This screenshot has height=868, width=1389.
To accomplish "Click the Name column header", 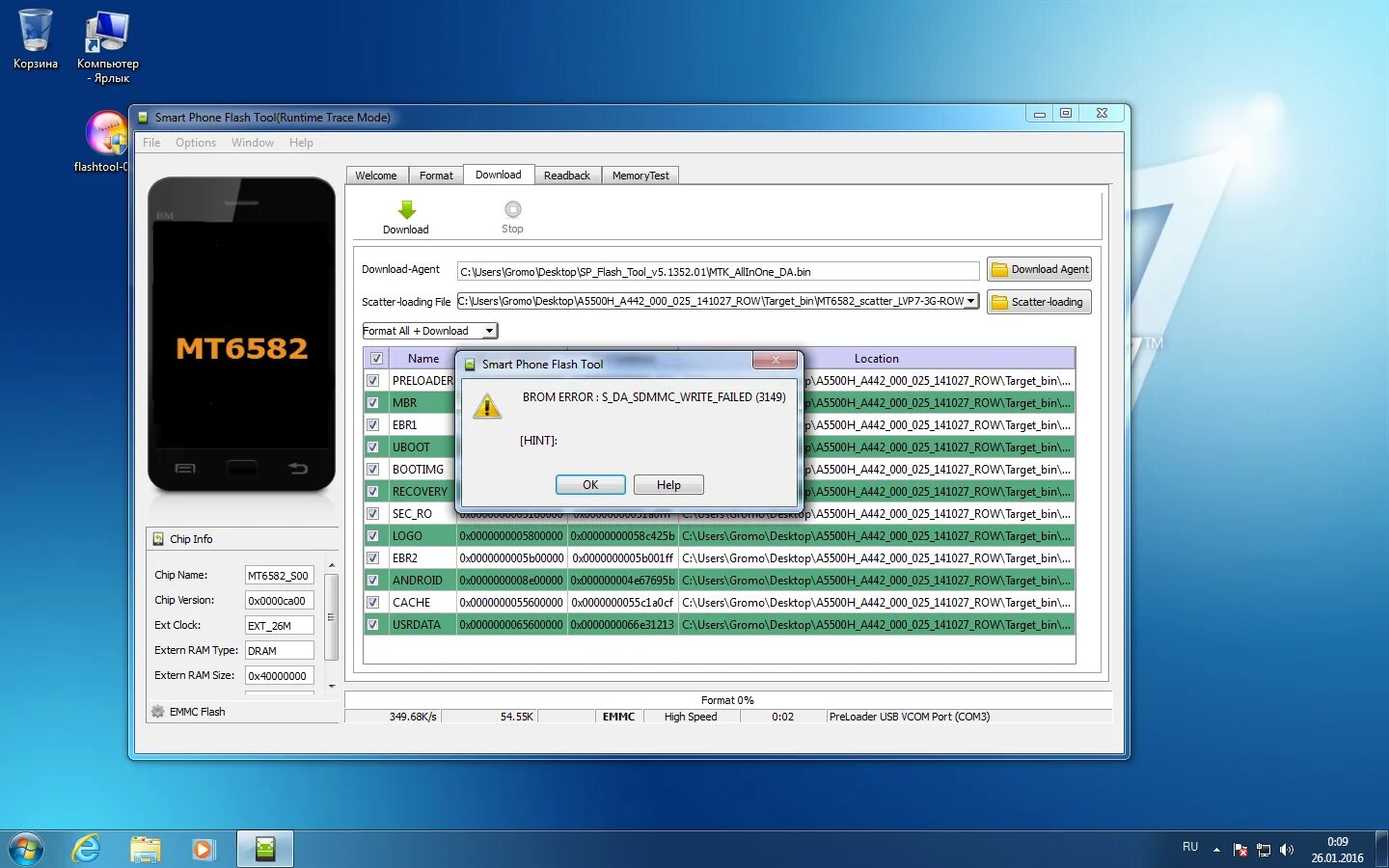I will click(422, 359).
